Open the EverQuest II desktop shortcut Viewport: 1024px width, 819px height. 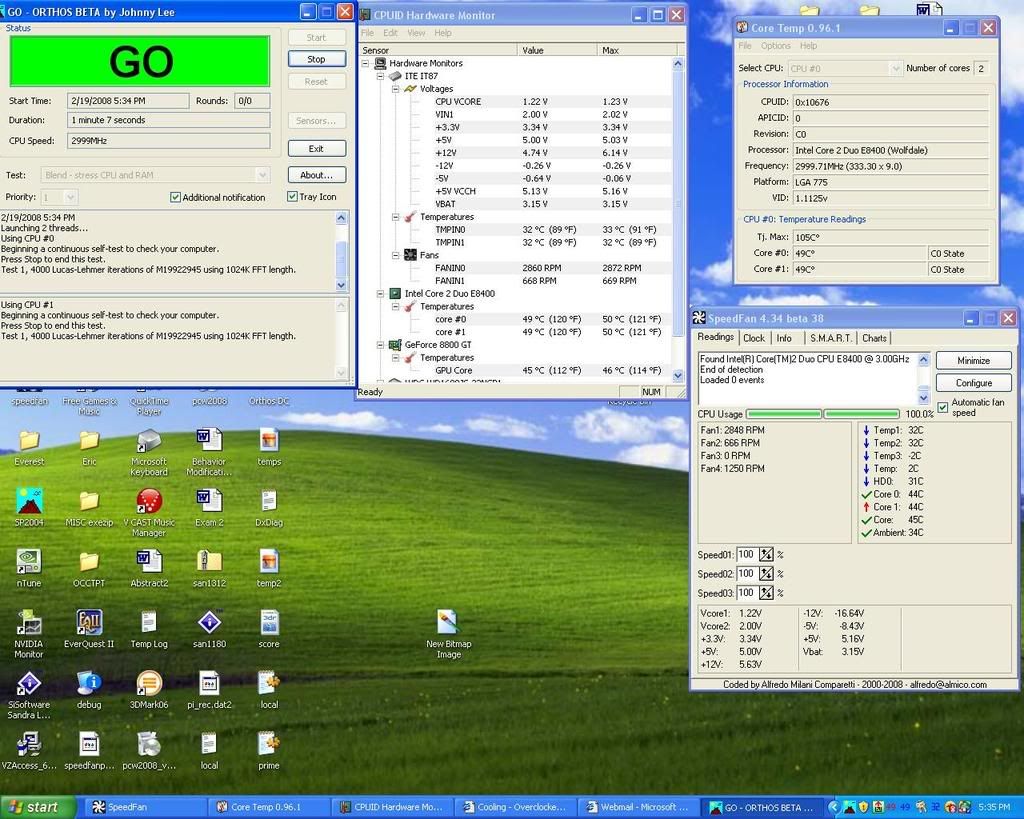coord(89,622)
